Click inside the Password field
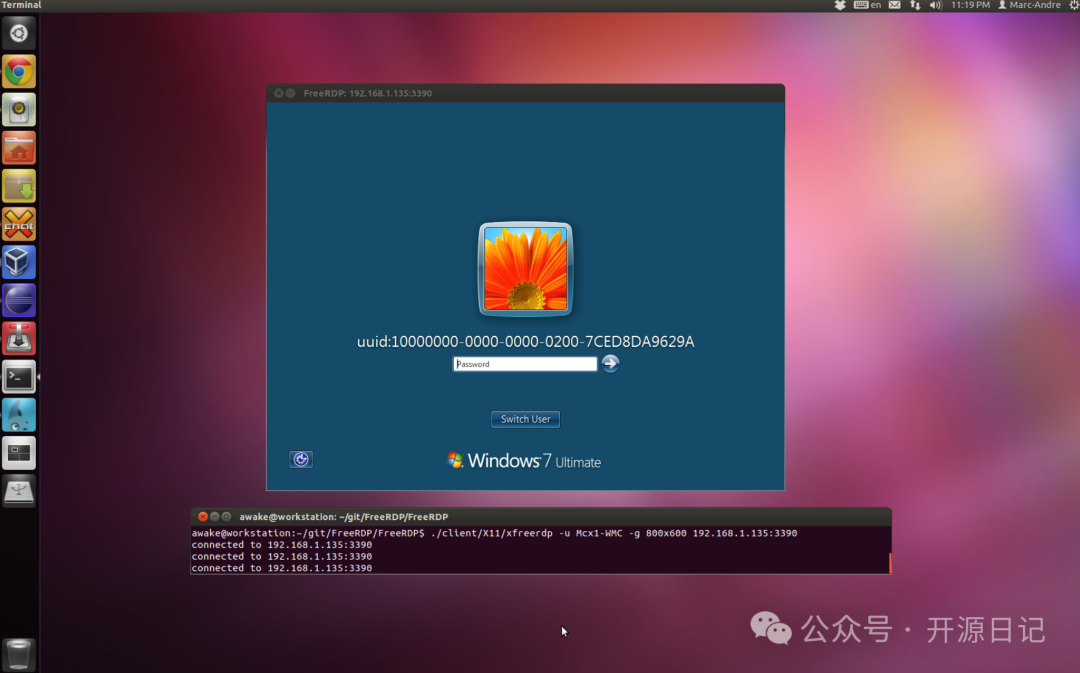 (524, 364)
